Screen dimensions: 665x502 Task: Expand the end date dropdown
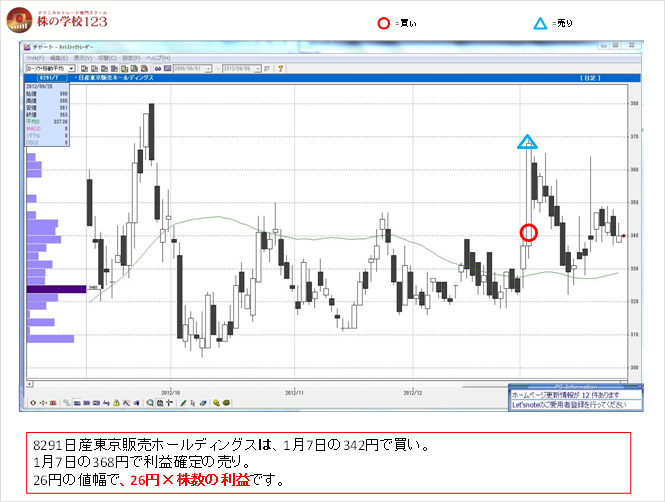pyautogui.click(x=258, y=68)
